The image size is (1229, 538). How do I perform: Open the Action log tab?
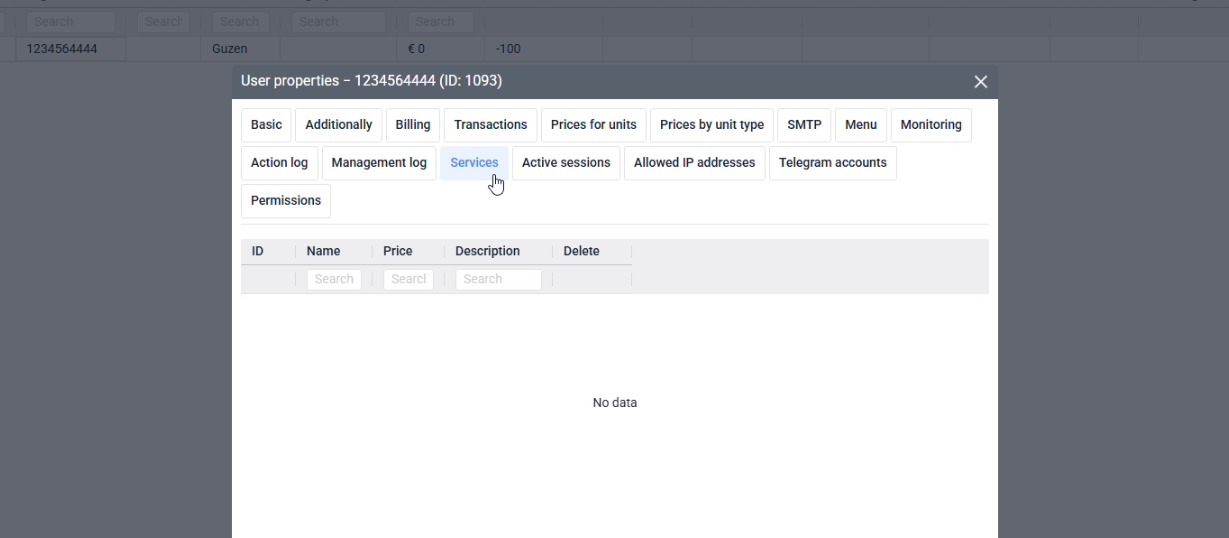(x=279, y=163)
